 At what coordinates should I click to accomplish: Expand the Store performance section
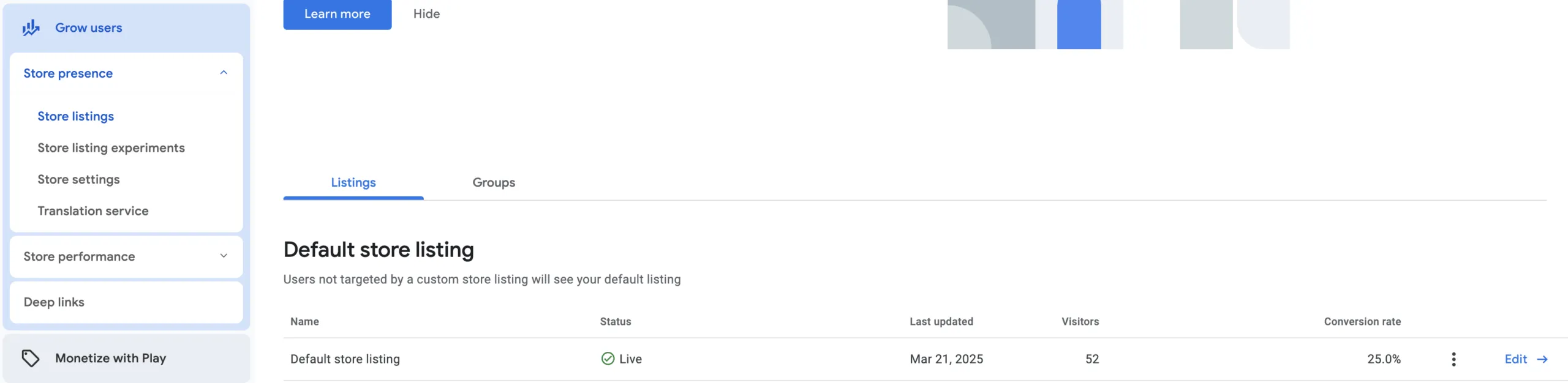tap(223, 256)
